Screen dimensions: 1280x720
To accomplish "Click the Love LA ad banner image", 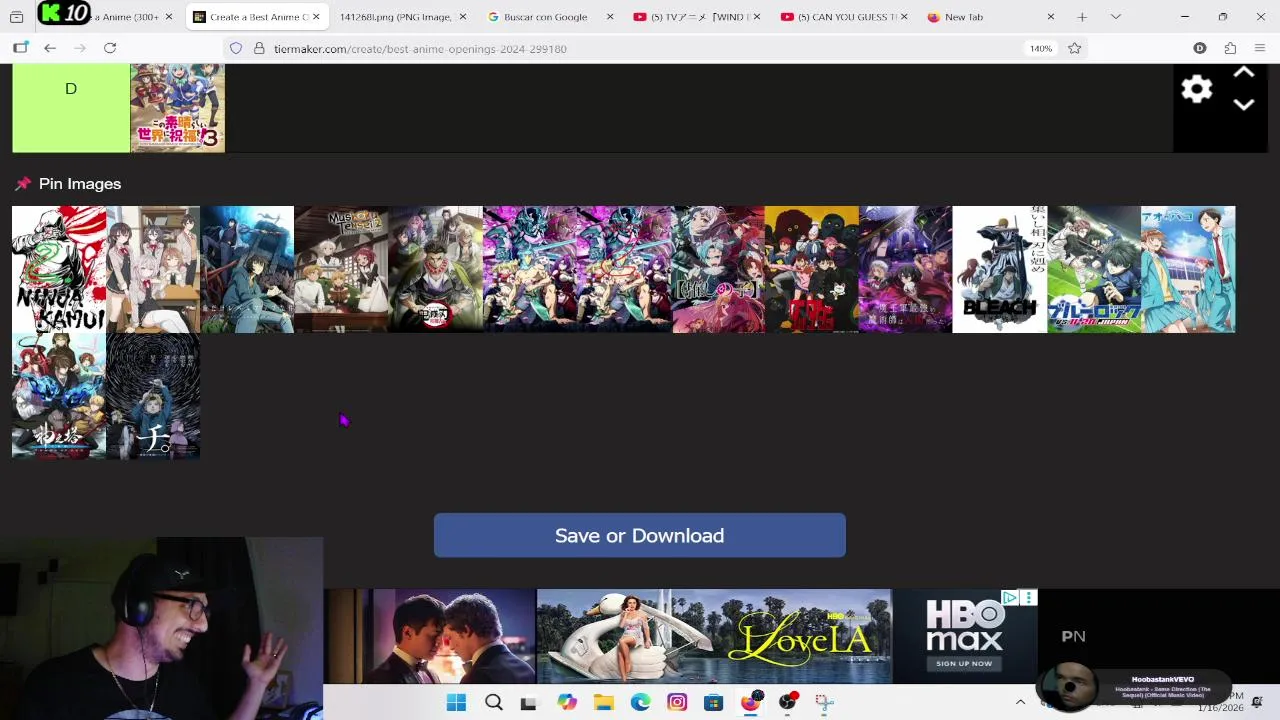I will [714, 636].
